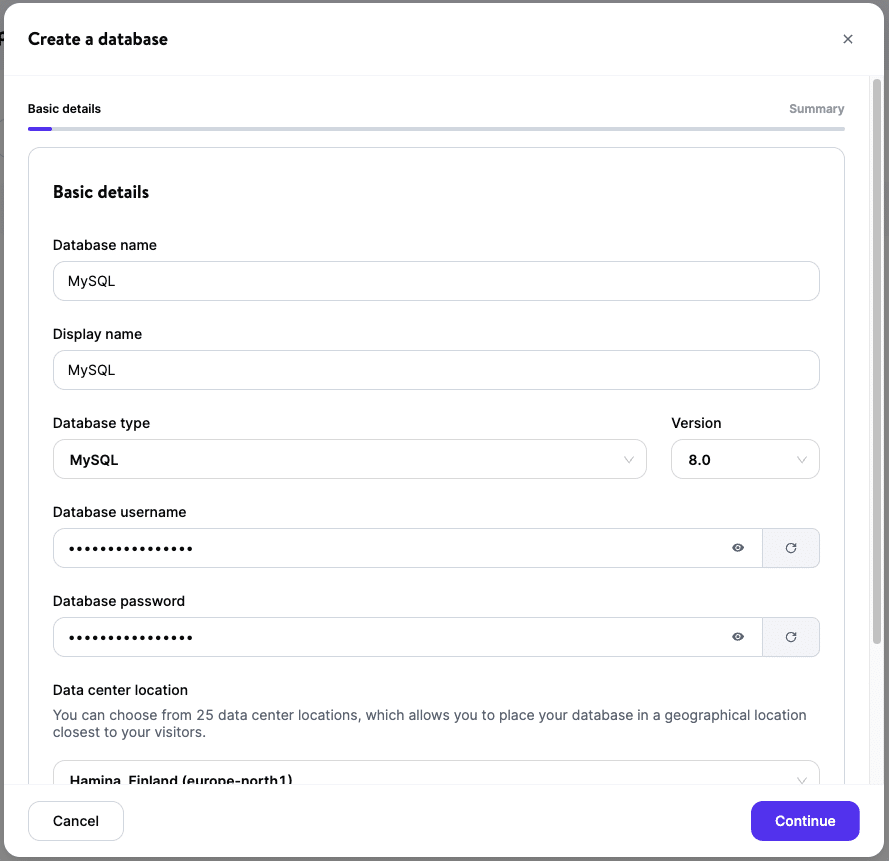Click the '25 data center locations' description text
Viewport: 889px width, 861px height.
(429, 723)
